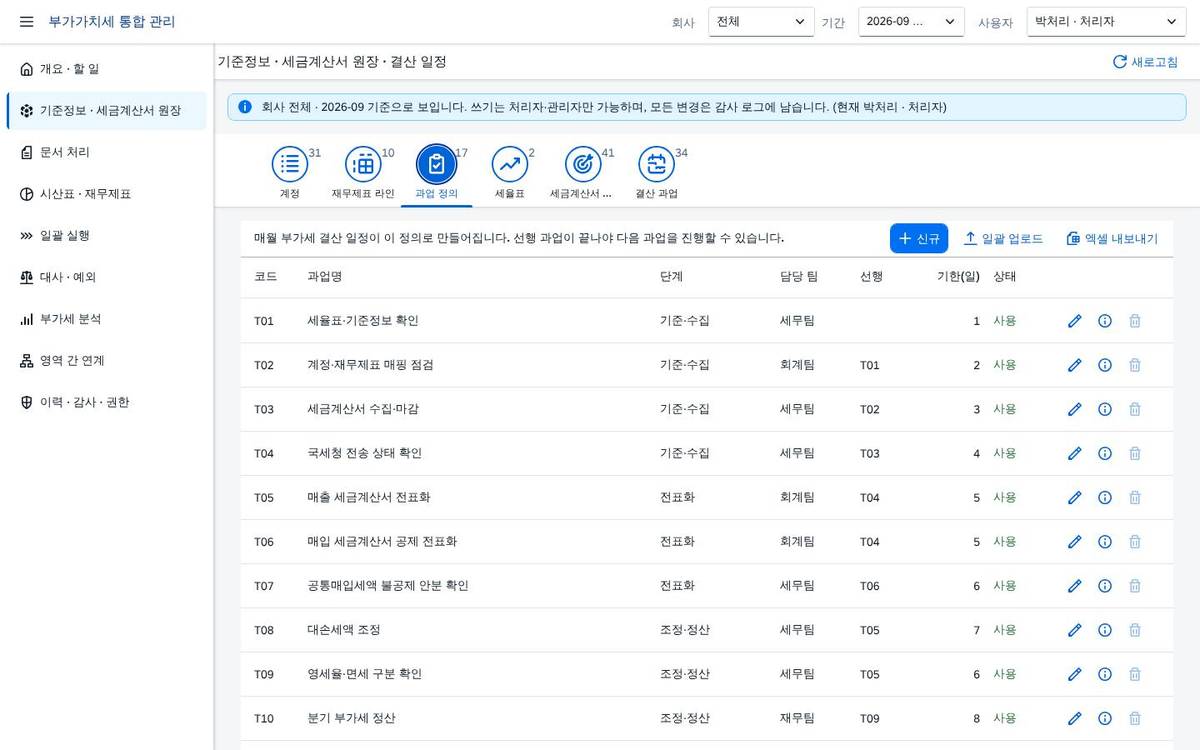The image size is (1200, 750).
Task: Edit row T08 with pencil icon
Action: [x=1075, y=630]
